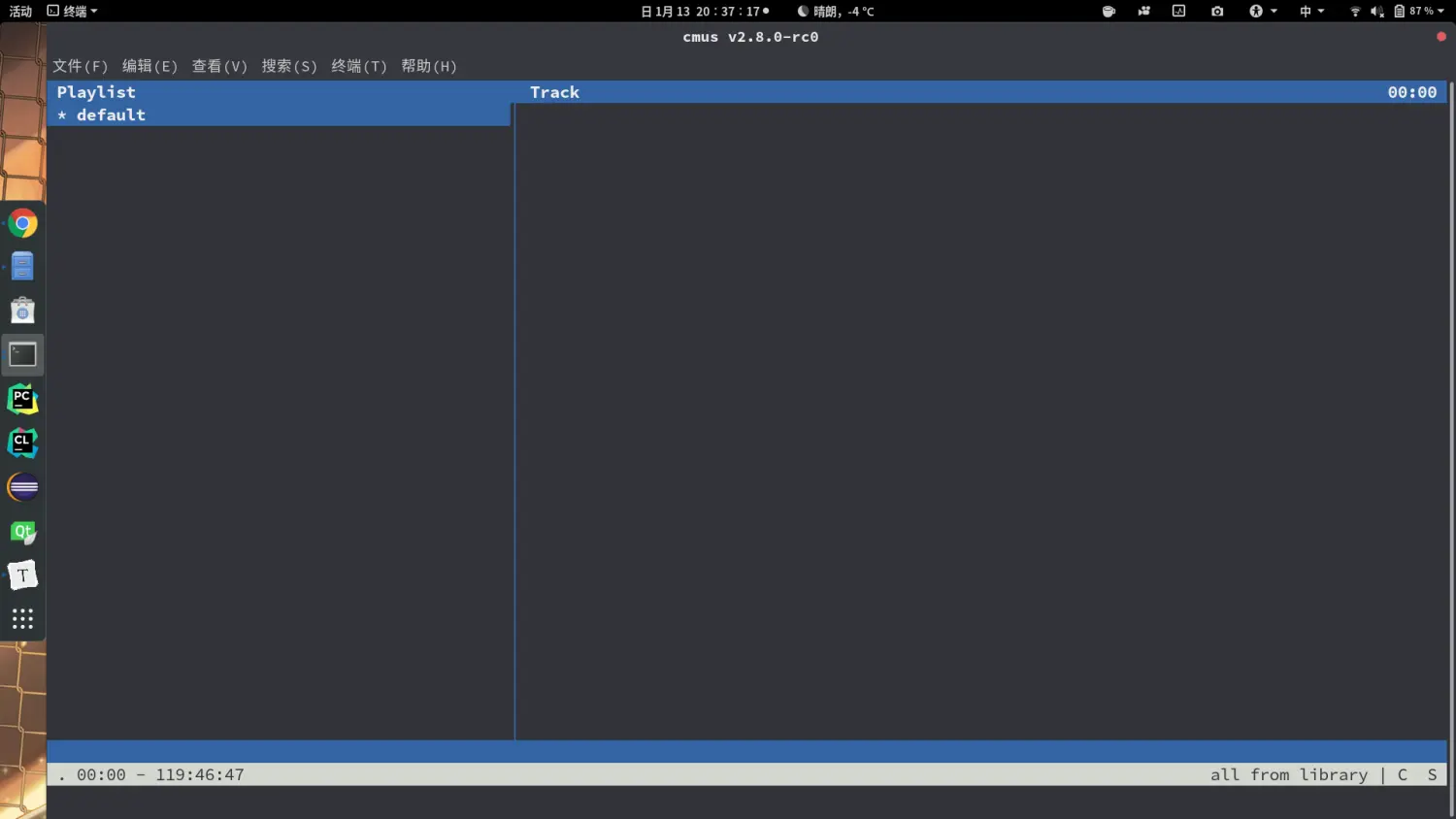Open the 终端(T) menu
Viewport: 1456px width, 819px height.
point(359,66)
